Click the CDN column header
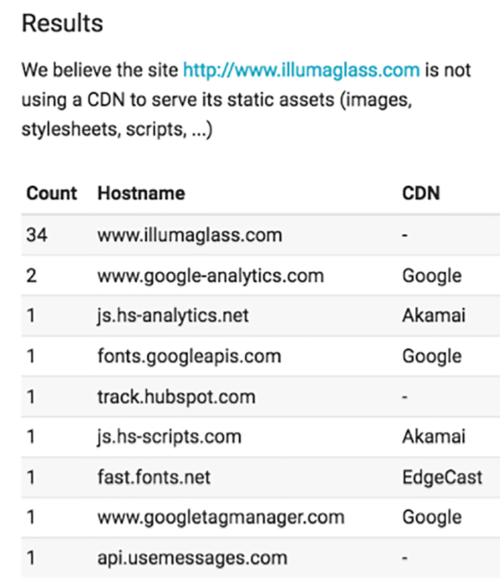Viewport: 500px width, 585px height. [421, 193]
